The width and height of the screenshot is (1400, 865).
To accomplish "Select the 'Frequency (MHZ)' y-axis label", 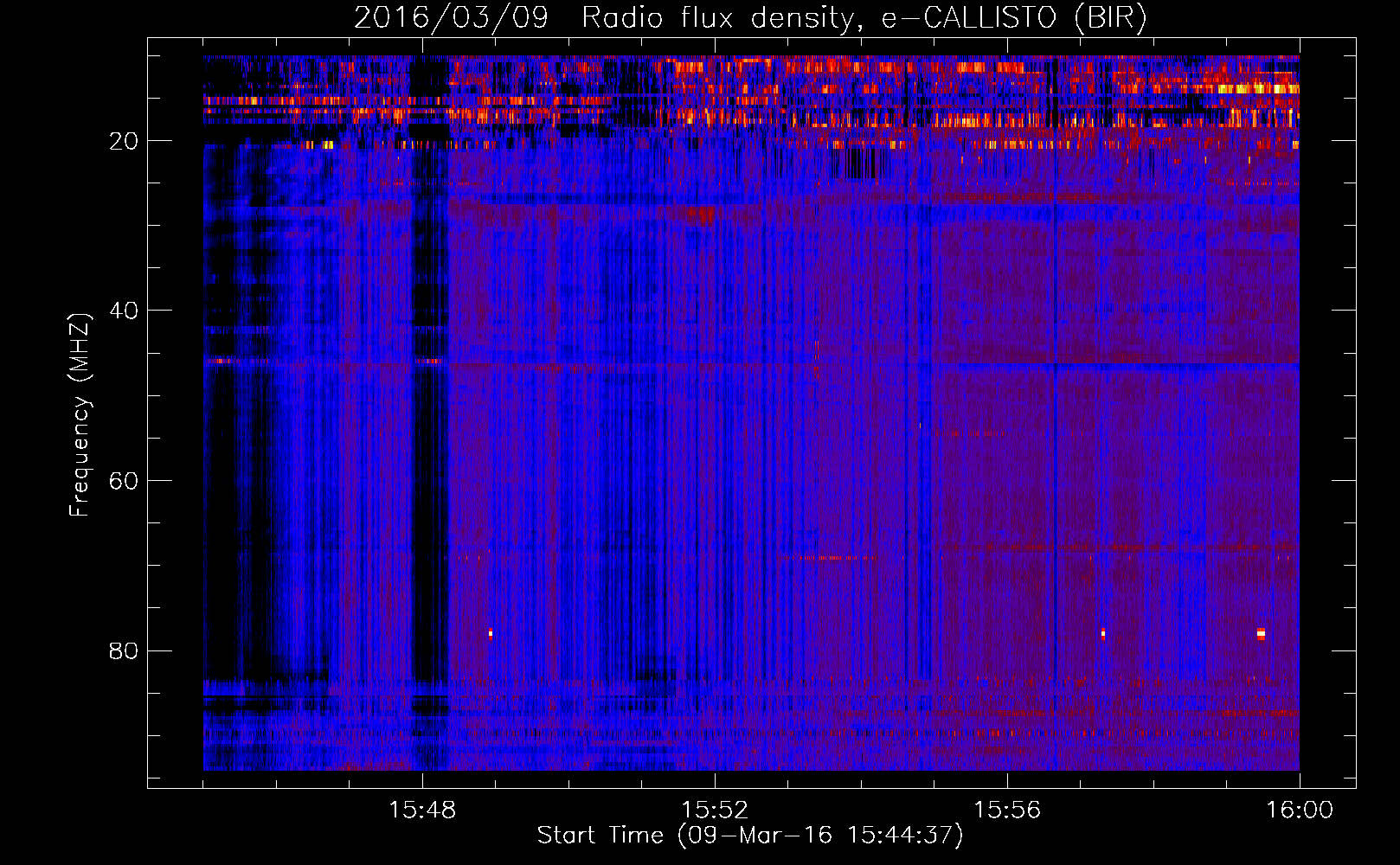I will click(79, 415).
